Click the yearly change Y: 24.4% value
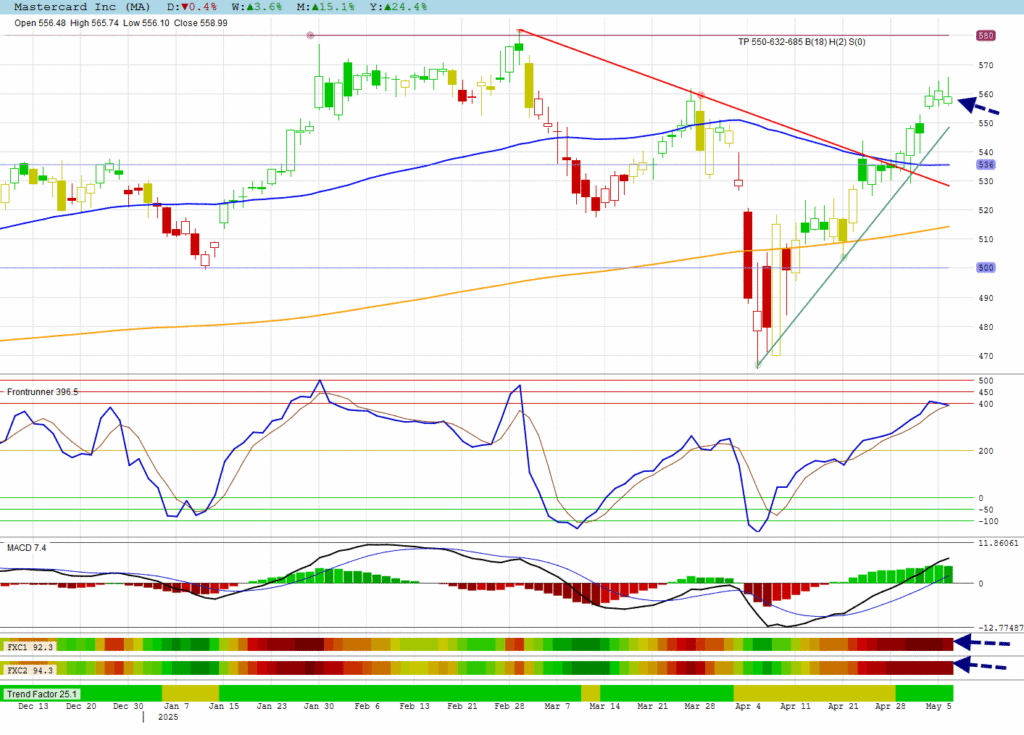 pos(398,7)
